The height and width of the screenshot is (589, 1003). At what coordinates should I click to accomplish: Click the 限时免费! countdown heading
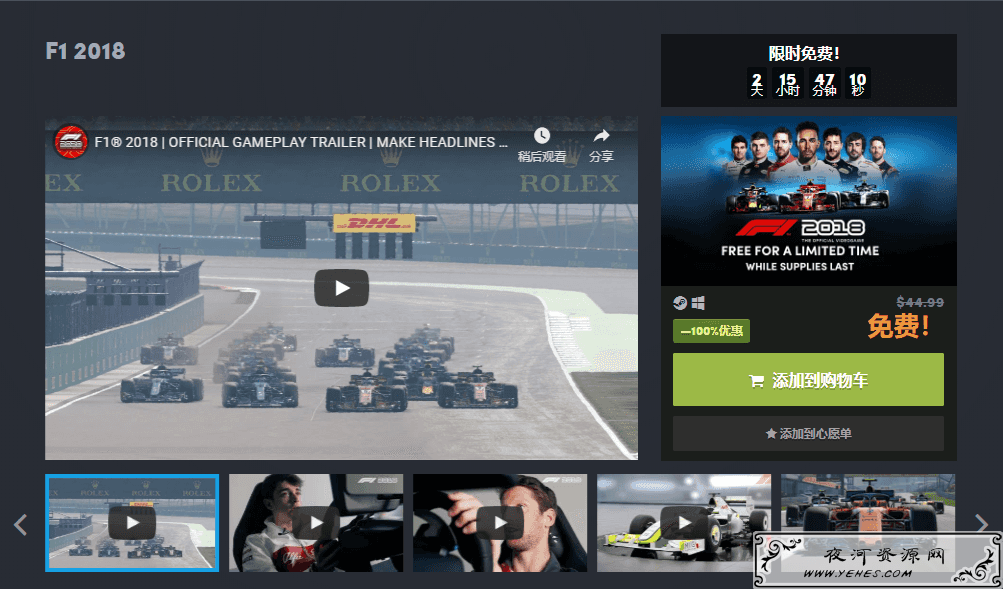tap(804, 54)
